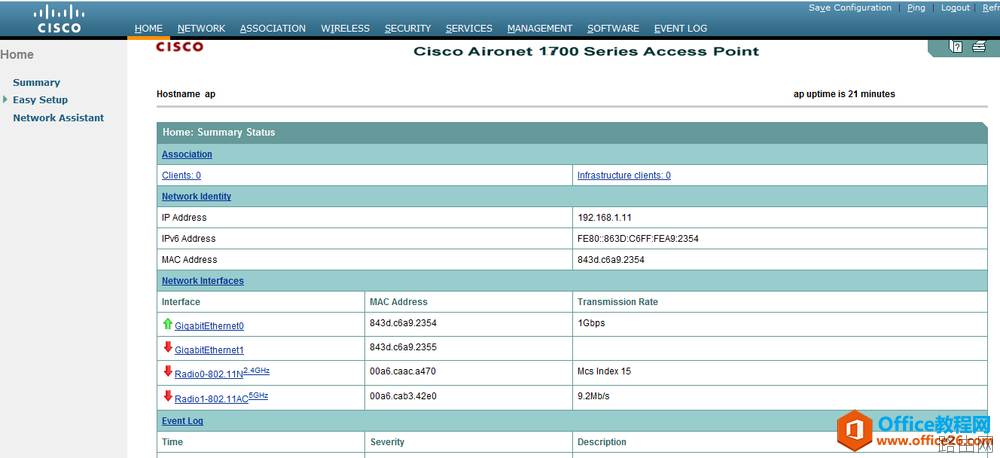Click the IPv6 address FE80::863D:C6FF:FEA9:2354
Image resolution: width=1000 pixels, height=458 pixels.
(x=638, y=239)
